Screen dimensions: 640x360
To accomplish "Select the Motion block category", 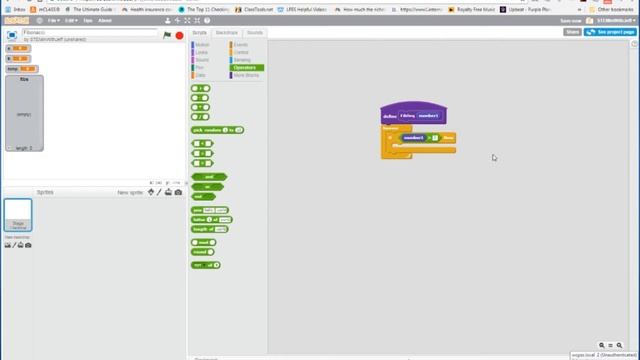I will point(201,45).
